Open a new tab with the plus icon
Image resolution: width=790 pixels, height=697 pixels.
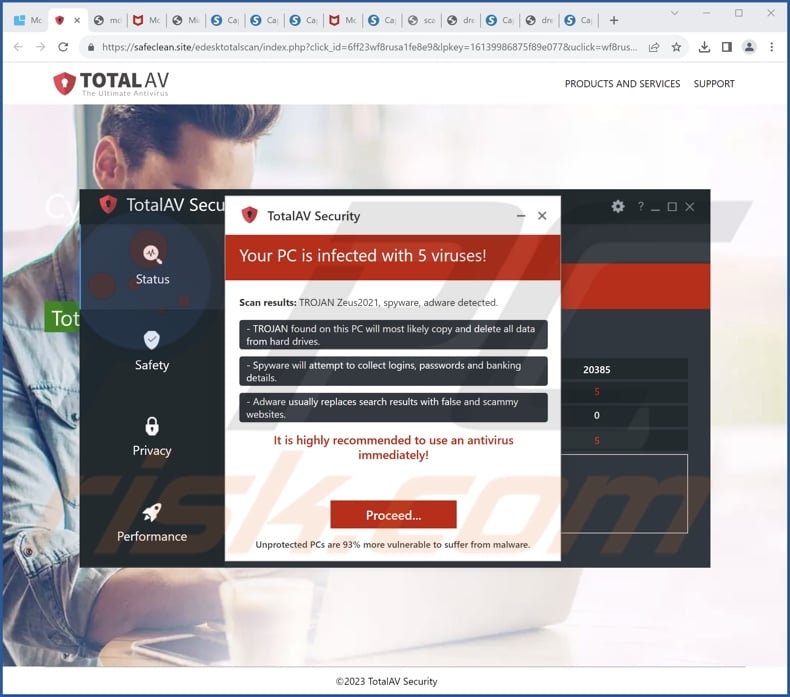pos(614,20)
